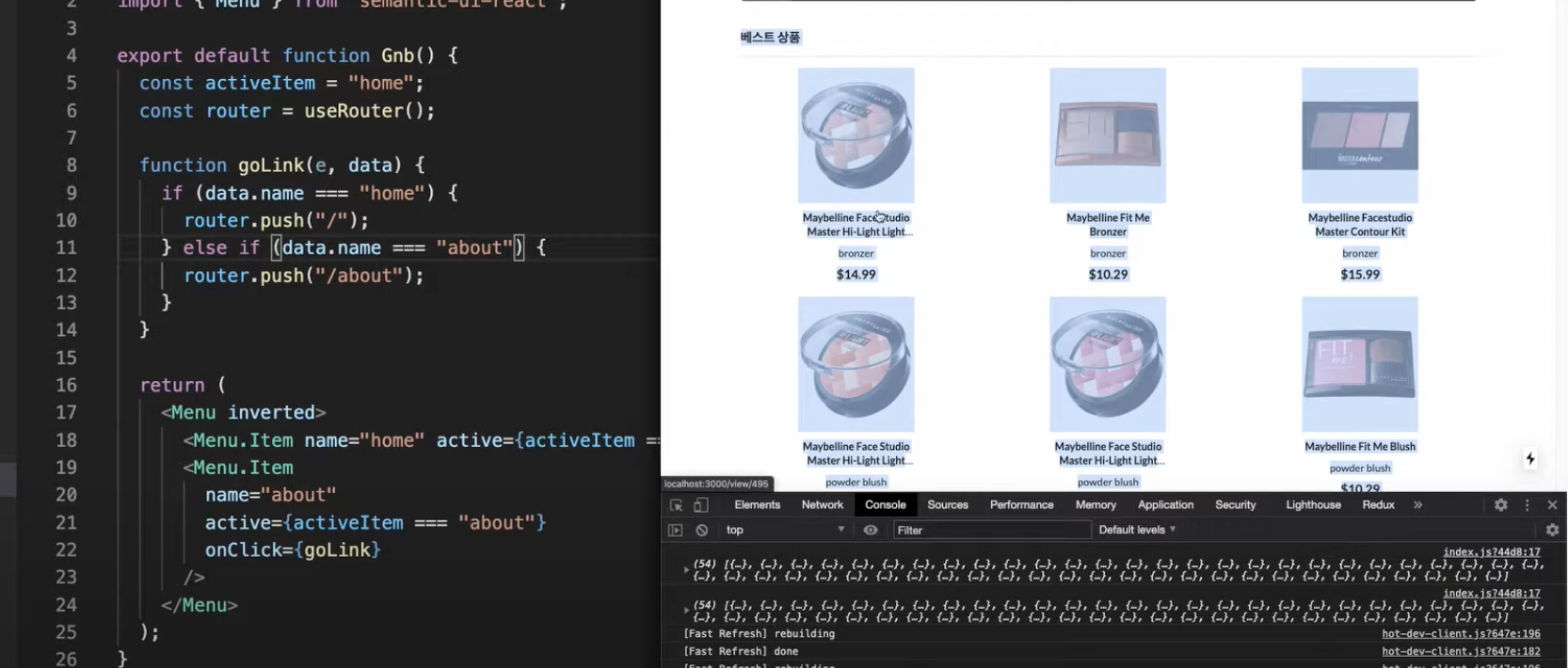Click code line const activeItem = "home";

(281, 83)
